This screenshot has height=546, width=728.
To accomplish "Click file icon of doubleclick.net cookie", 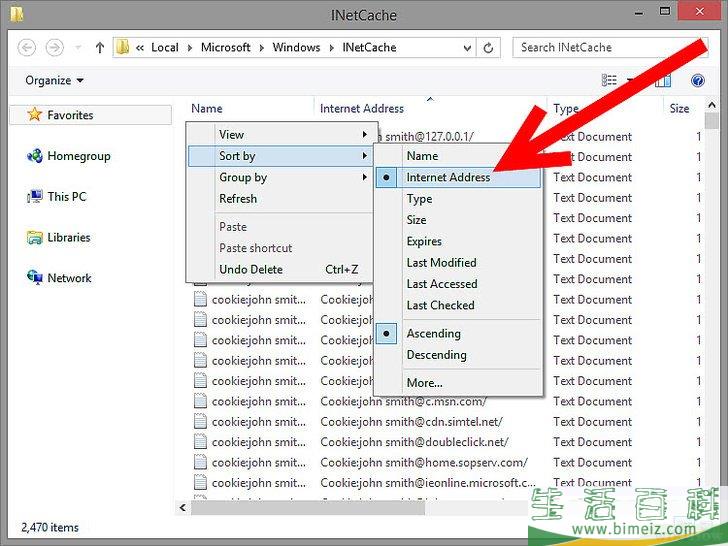I will pos(200,442).
